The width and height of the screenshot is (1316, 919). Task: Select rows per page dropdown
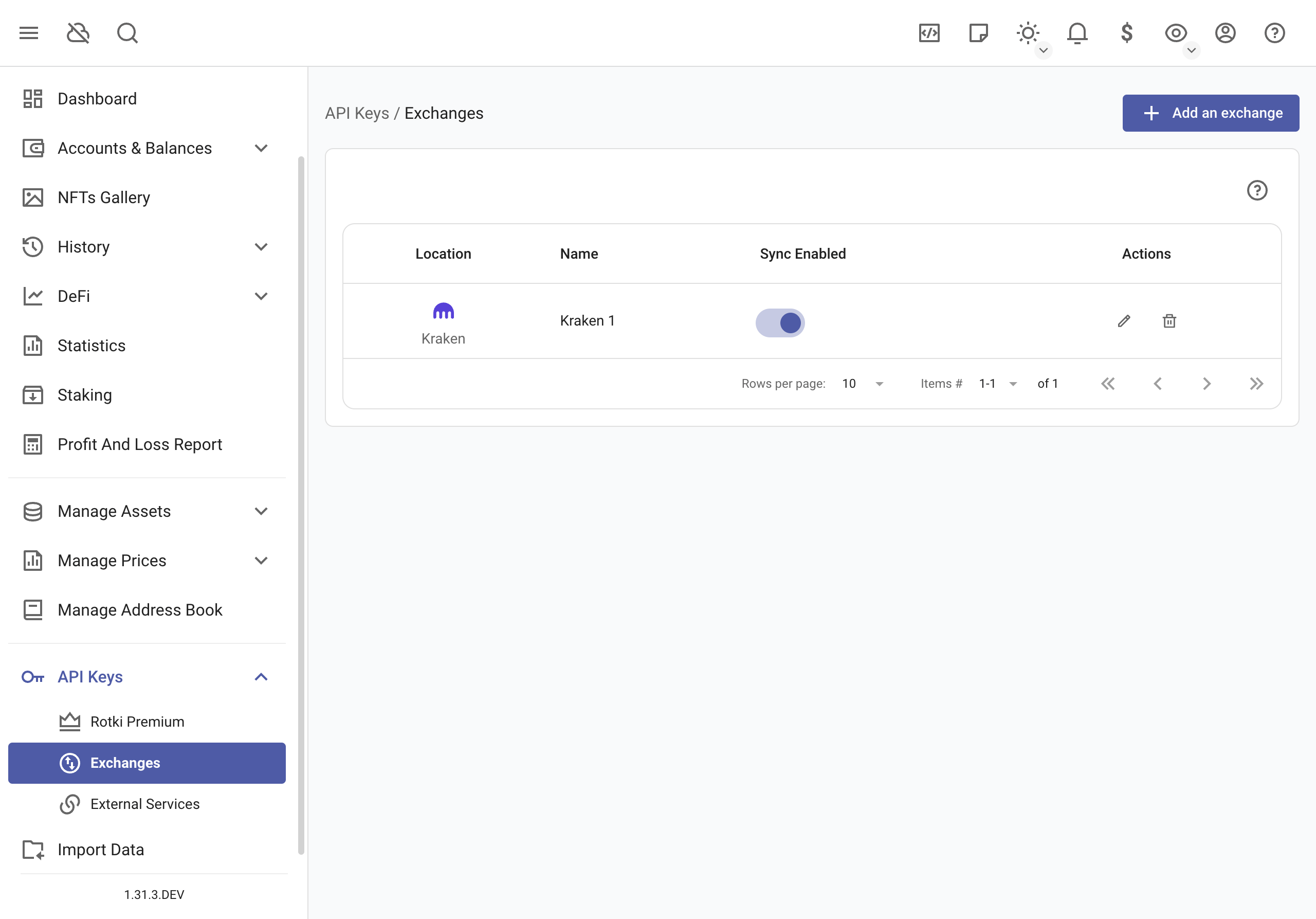(861, 383)
